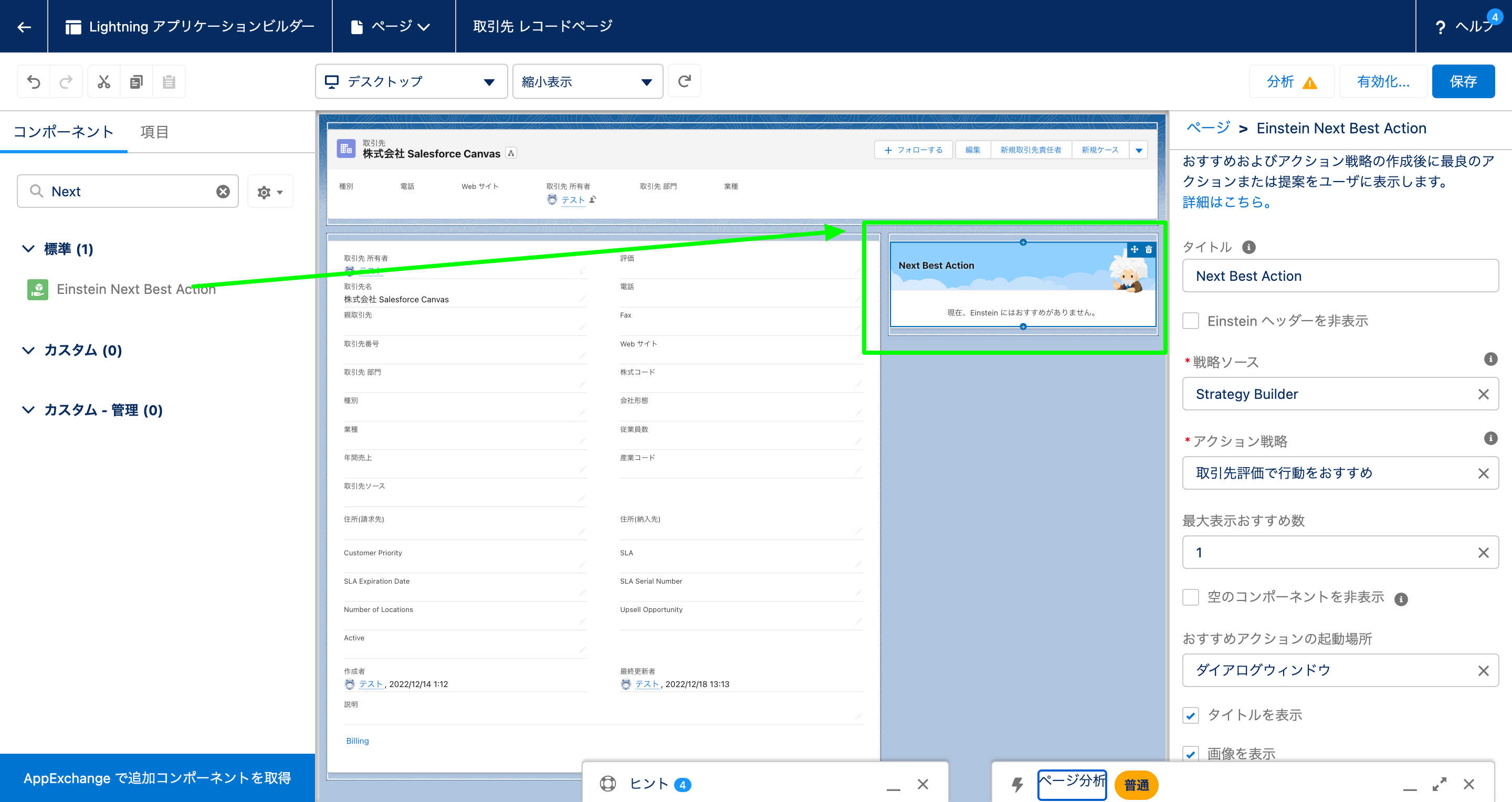
Task: Click the タイトル input field
Action: [1340, 276]
